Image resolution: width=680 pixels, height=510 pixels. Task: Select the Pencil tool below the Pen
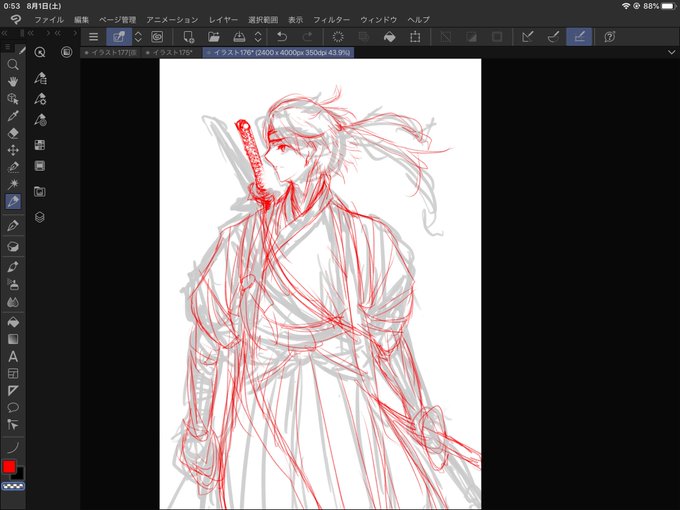13,226
